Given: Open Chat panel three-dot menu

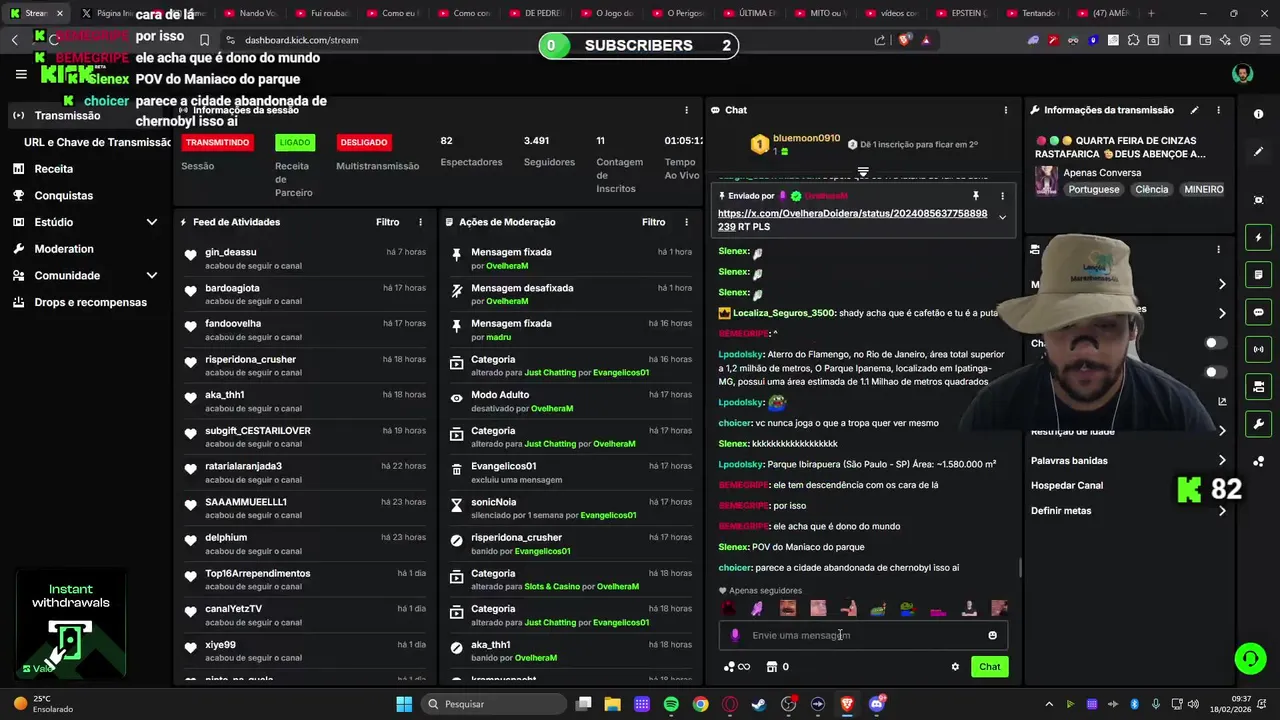Looking at the screenshot, I should point(1006,110).
